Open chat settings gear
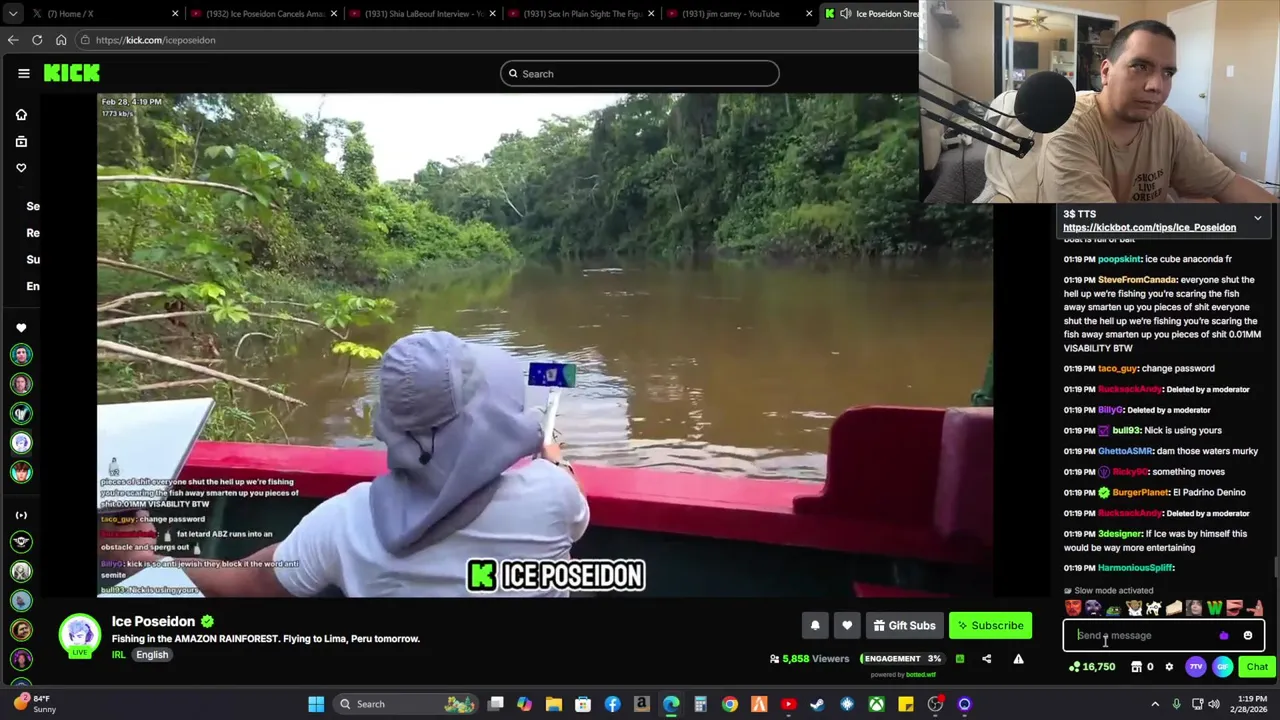 pos(1169,667)
